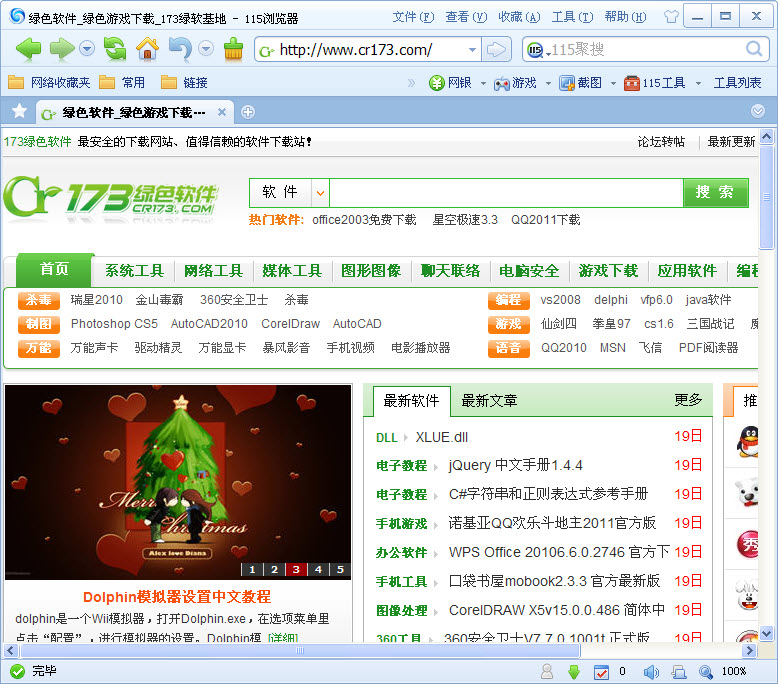The height and width of the screenshot is (684, 778).
Task: Open the office2003免费下载 link
Action: [364, 220]
